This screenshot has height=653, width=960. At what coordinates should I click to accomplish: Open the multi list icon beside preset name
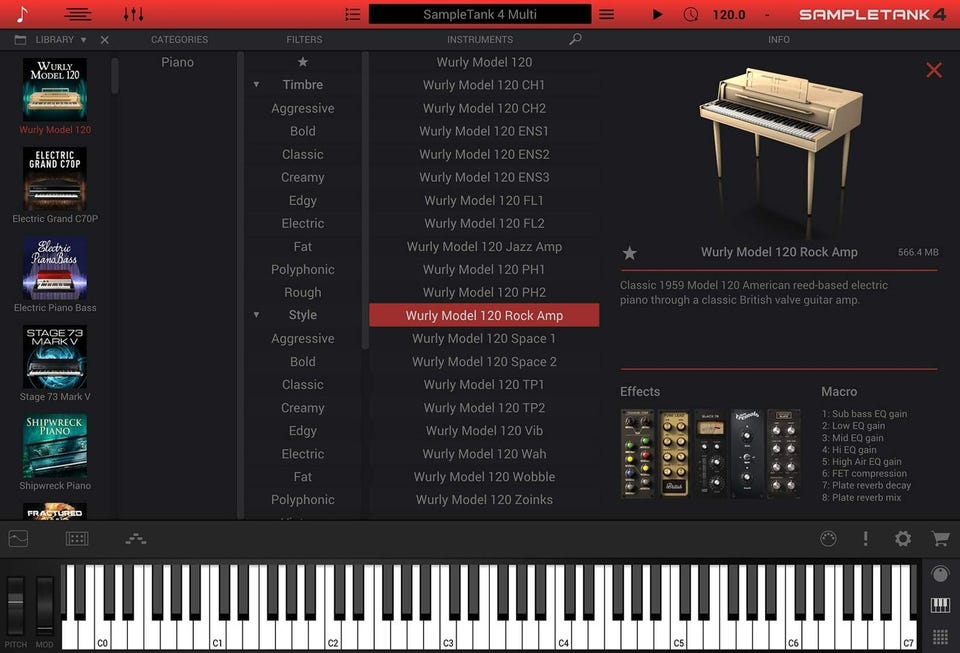353,14
